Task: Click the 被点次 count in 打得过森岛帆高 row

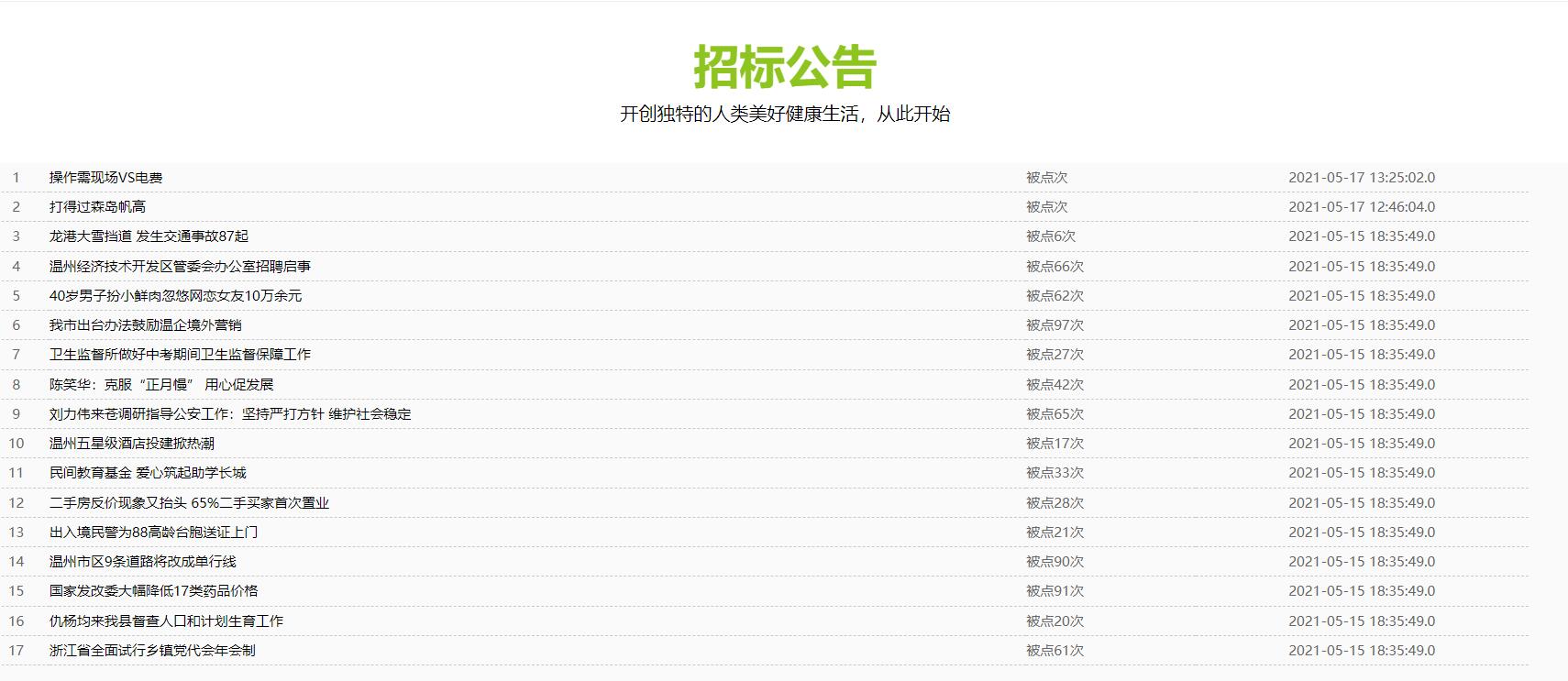Action: tap(1047, 207)
